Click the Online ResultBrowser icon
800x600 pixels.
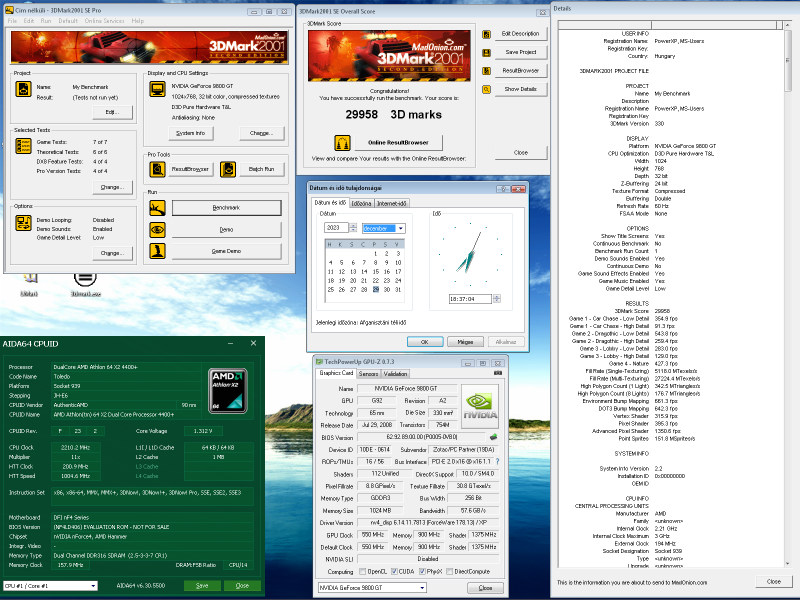pyautogui.click(x=342, y=142)
